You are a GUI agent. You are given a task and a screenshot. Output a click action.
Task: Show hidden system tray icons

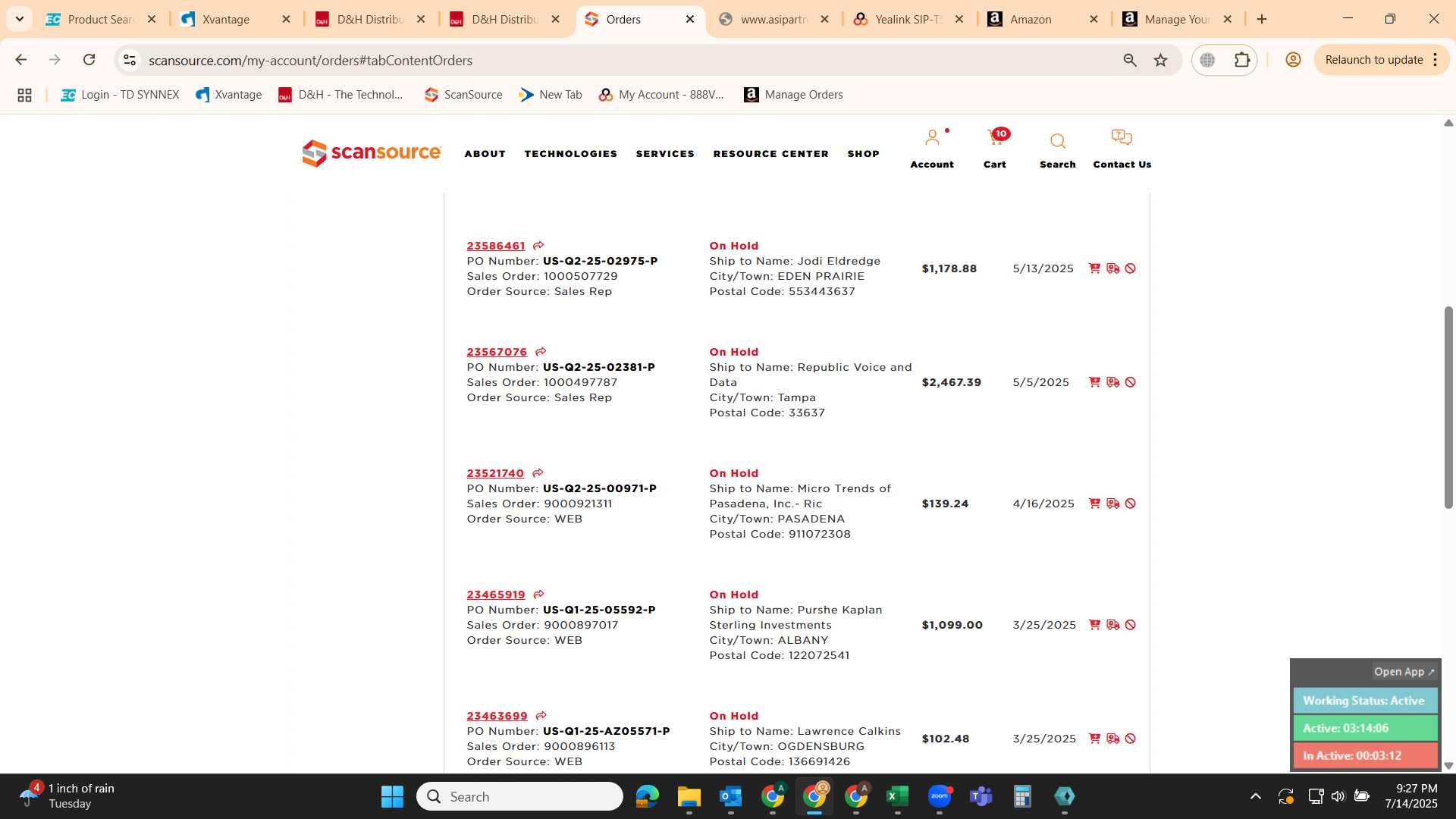(1256, 796)
